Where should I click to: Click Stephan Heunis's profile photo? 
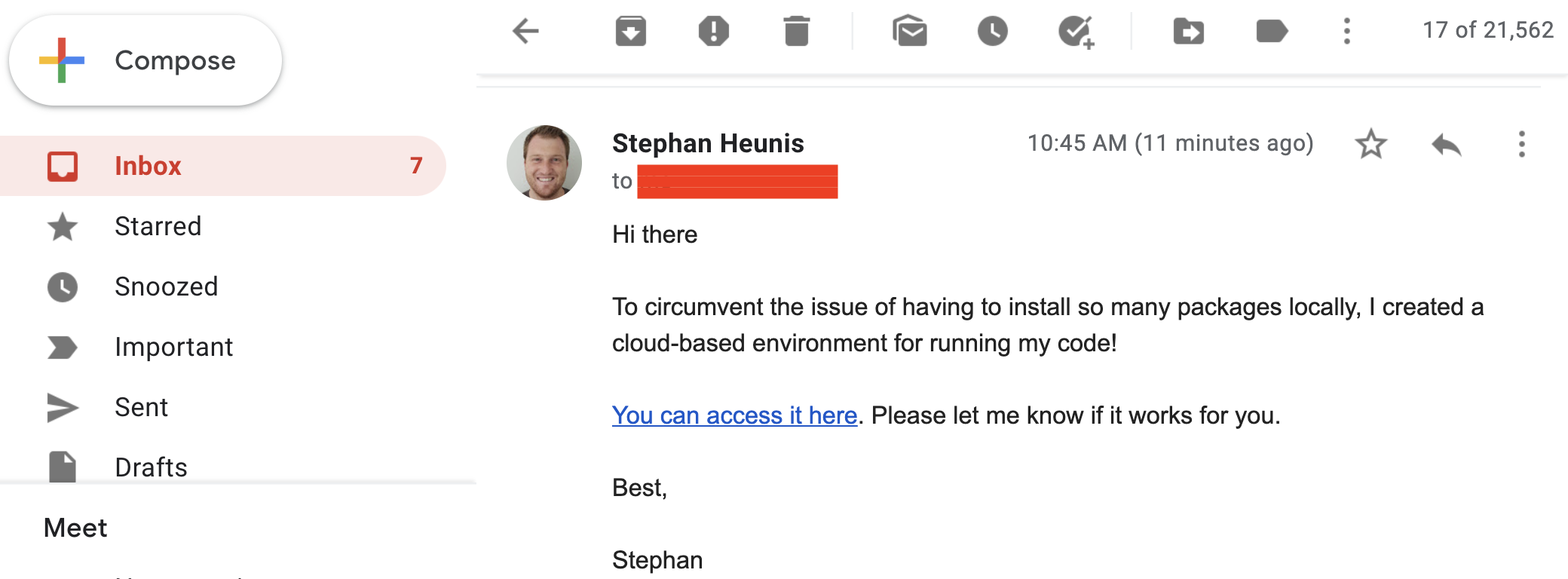coord(544,163)
